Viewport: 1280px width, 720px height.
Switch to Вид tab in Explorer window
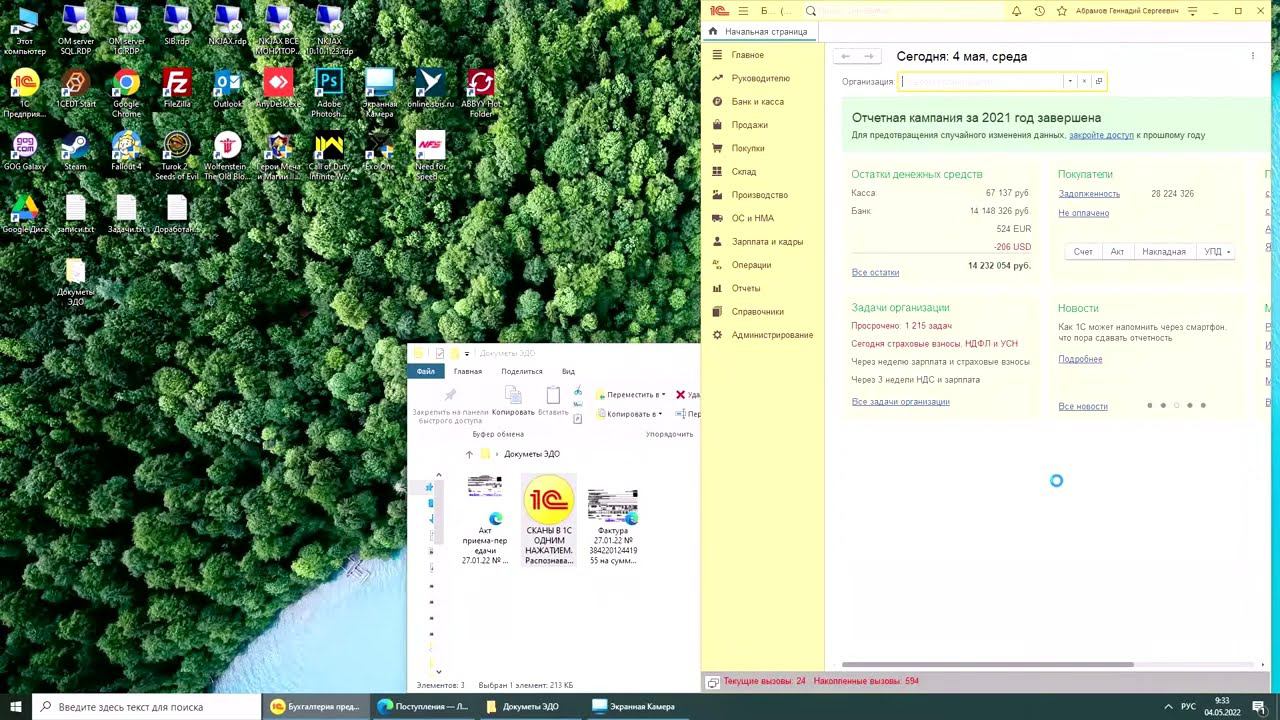tap(568, 371)
